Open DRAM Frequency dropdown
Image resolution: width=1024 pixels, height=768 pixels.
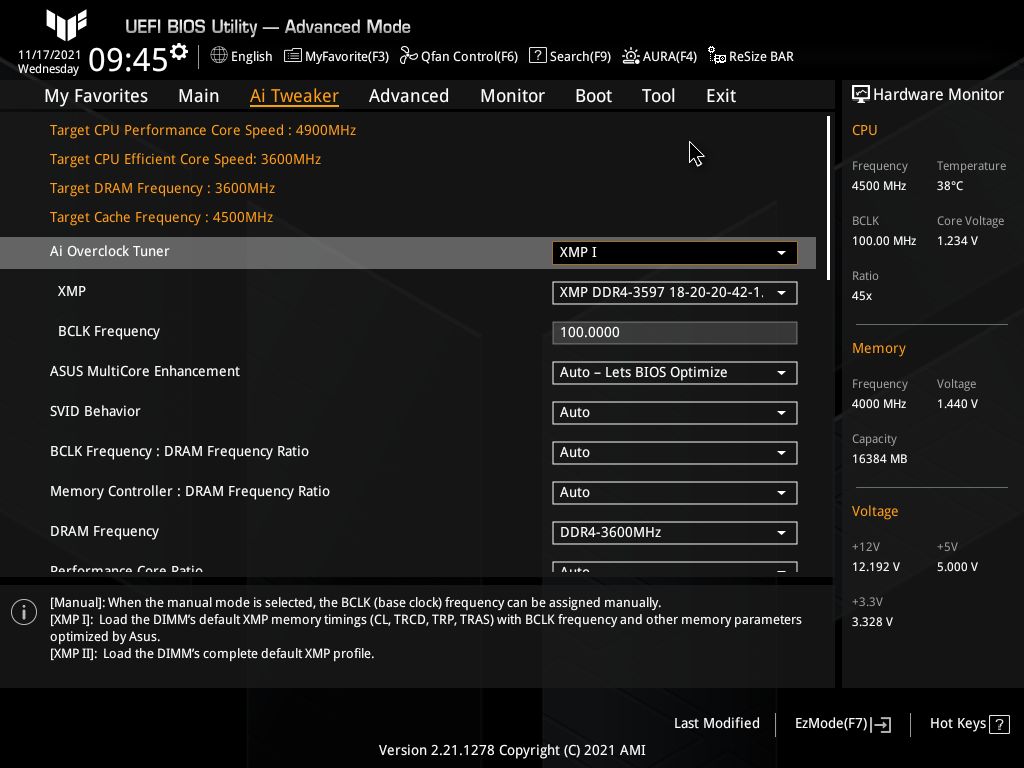pyautogui.click(x=675, y=532)
